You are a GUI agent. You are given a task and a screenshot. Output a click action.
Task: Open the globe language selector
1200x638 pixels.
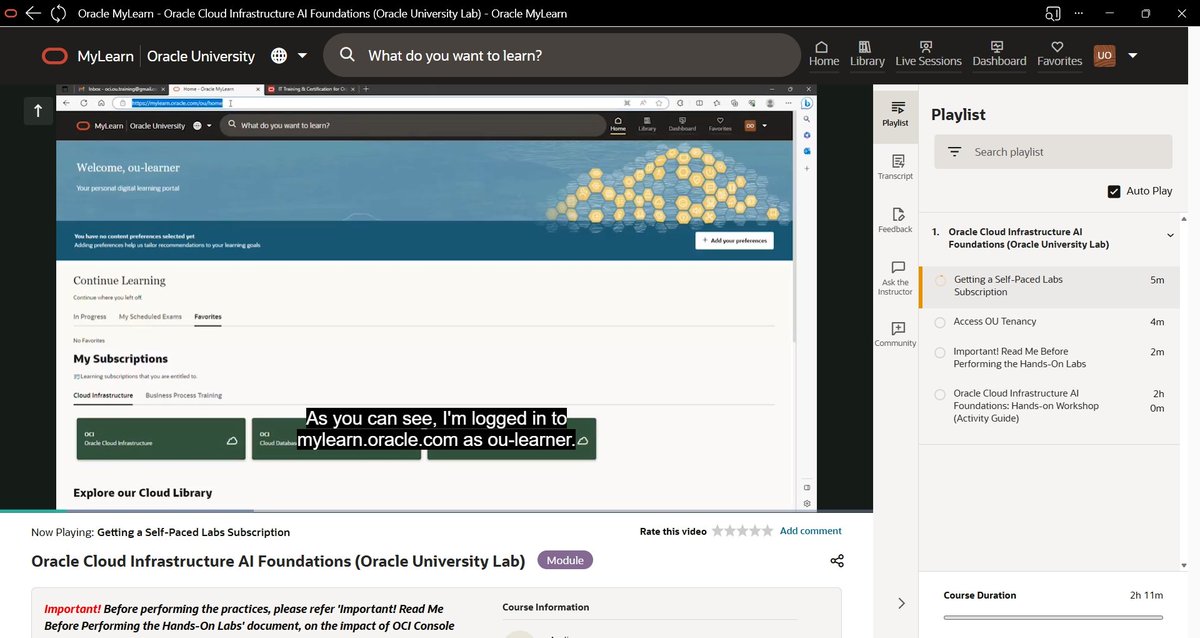[x=279, y=56]
